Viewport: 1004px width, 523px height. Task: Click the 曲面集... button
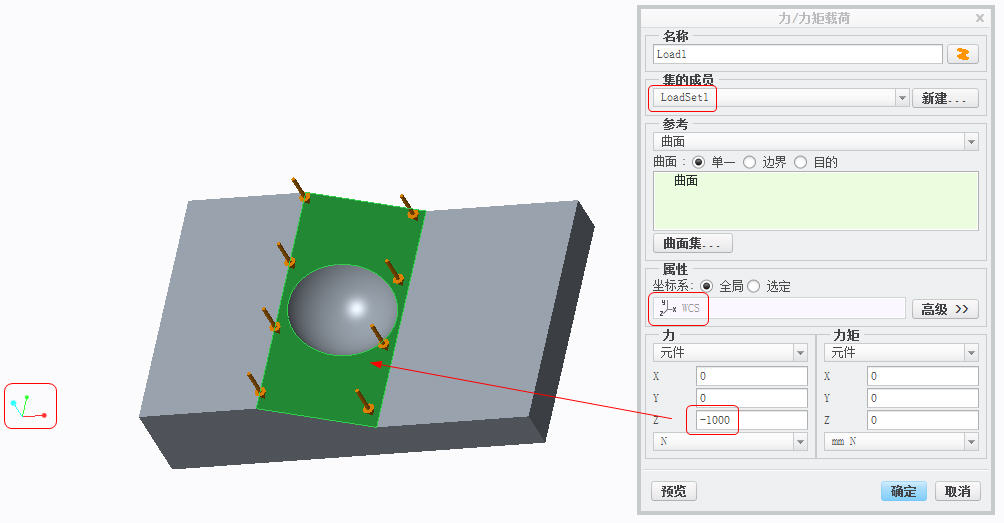pyautogui.click(x=692, y=243)
